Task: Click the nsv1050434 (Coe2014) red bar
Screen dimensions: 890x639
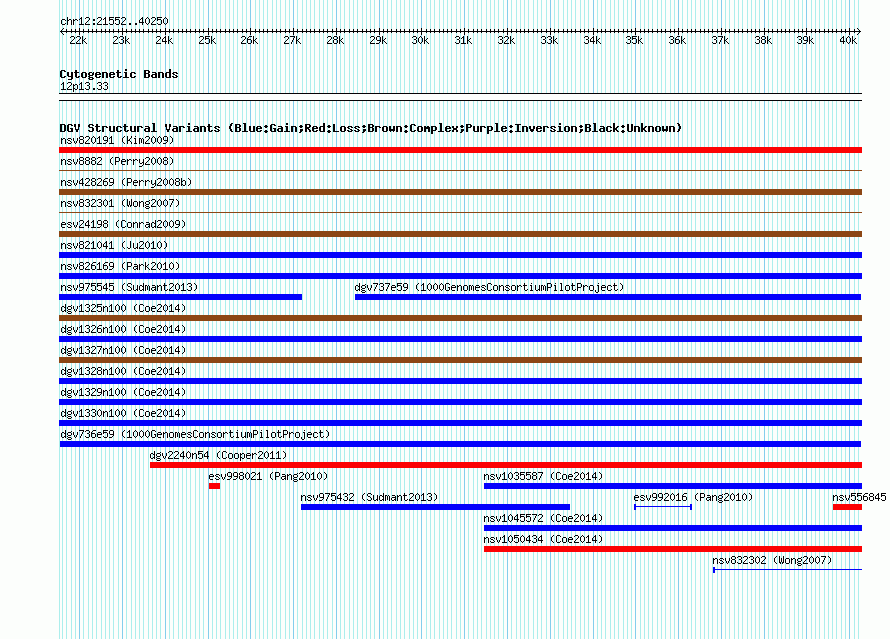Action: point(673,549)
